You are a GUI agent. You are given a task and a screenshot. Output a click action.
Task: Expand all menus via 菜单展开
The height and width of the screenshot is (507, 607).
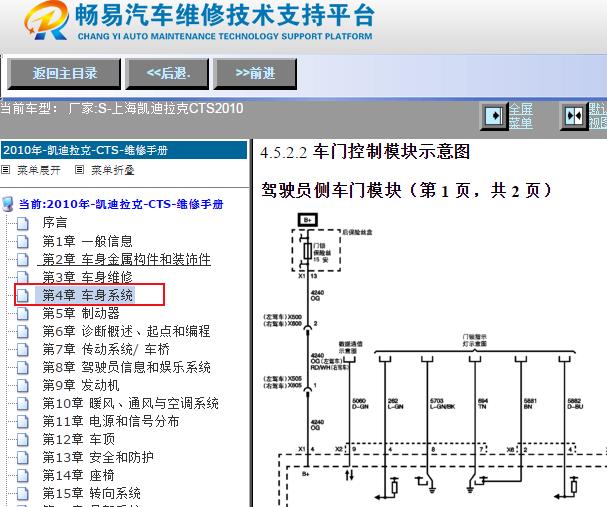pyautogui.click(x=39, y=170)
